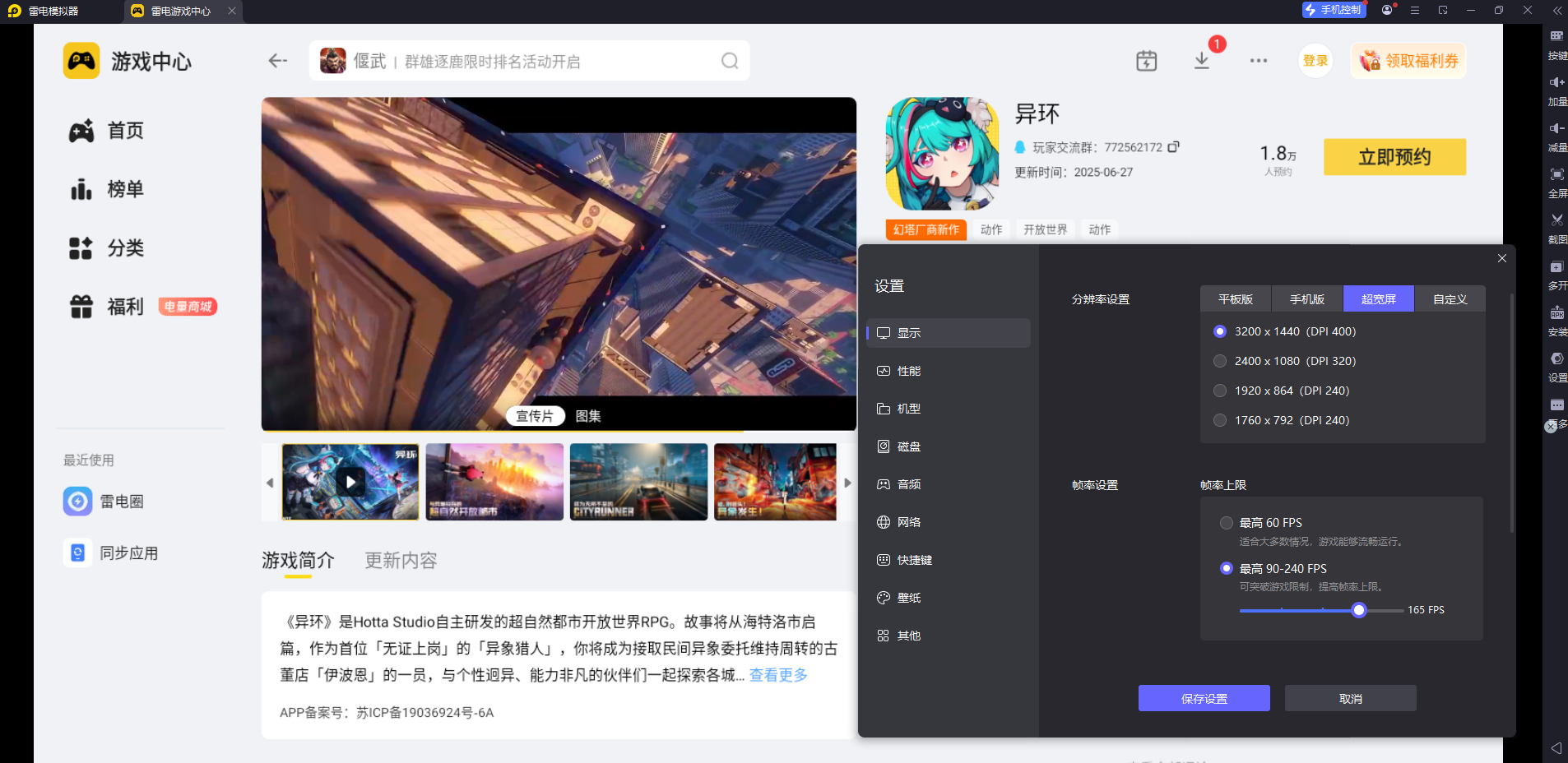Open the three-dot more options menu
This screenshot has width=1568, height=763.
(1258, 61)
